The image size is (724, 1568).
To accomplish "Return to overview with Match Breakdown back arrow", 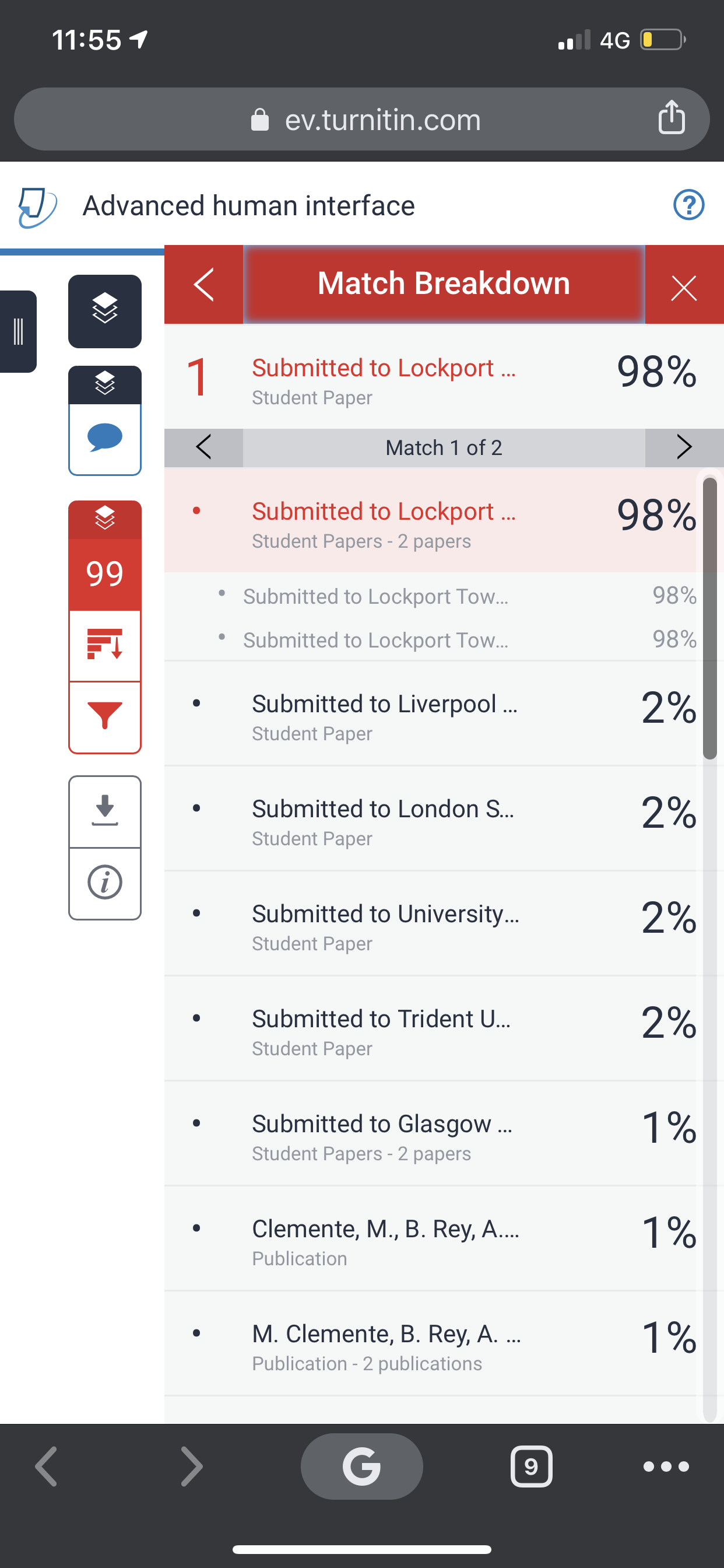I will [203, 284].
